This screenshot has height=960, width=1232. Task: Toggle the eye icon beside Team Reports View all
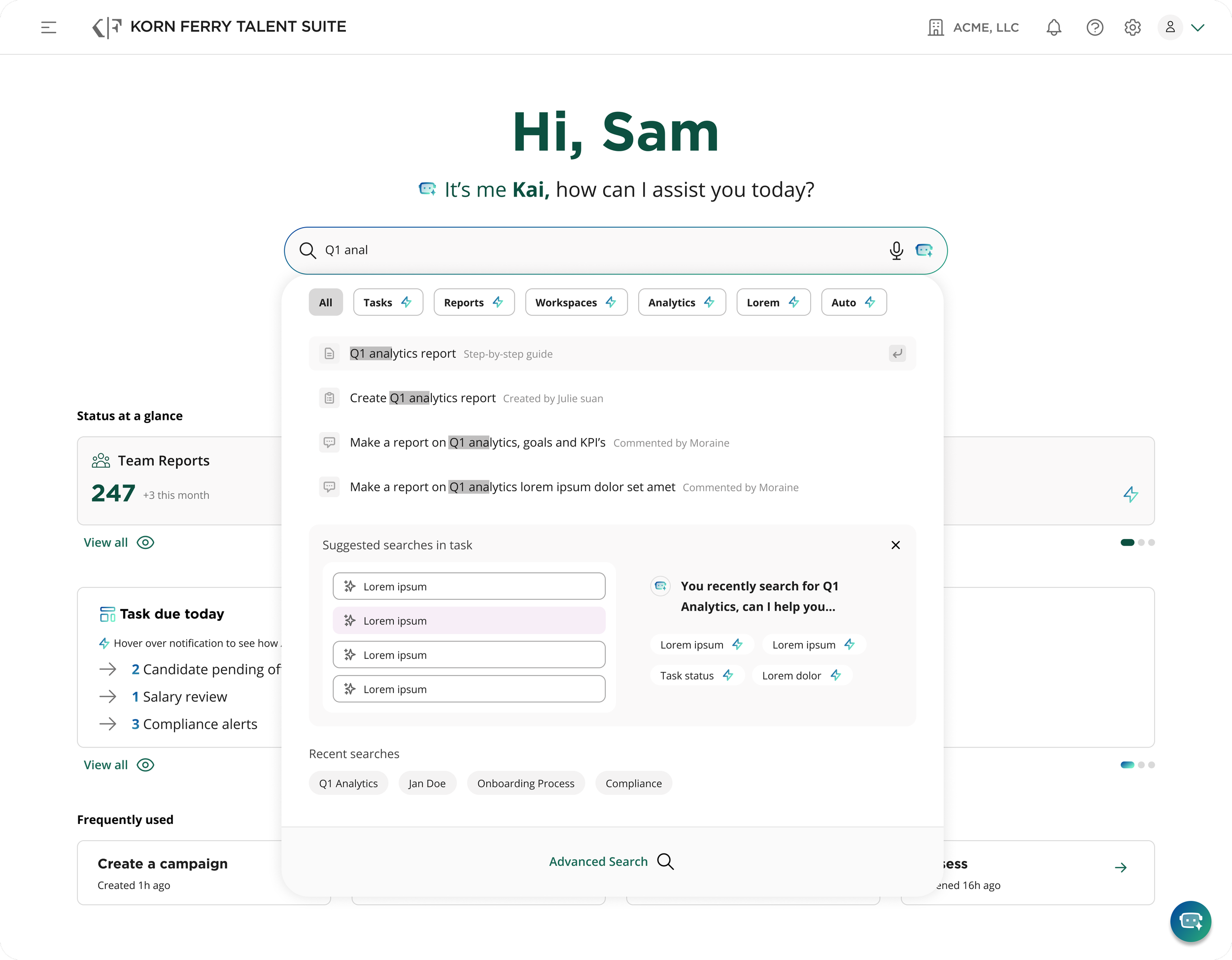tap(145, 543)
